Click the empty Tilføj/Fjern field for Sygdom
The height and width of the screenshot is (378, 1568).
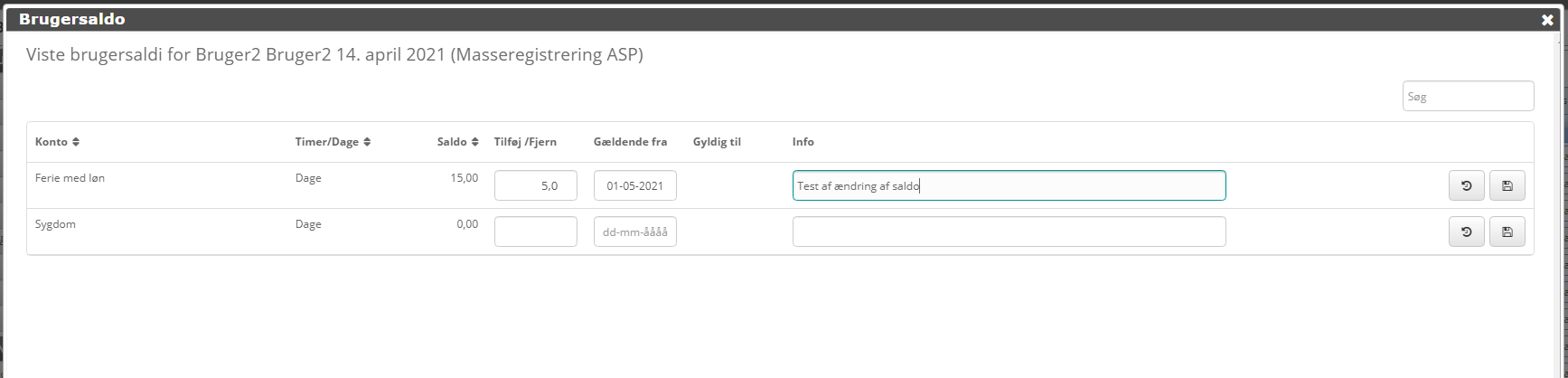coord(535,232)
